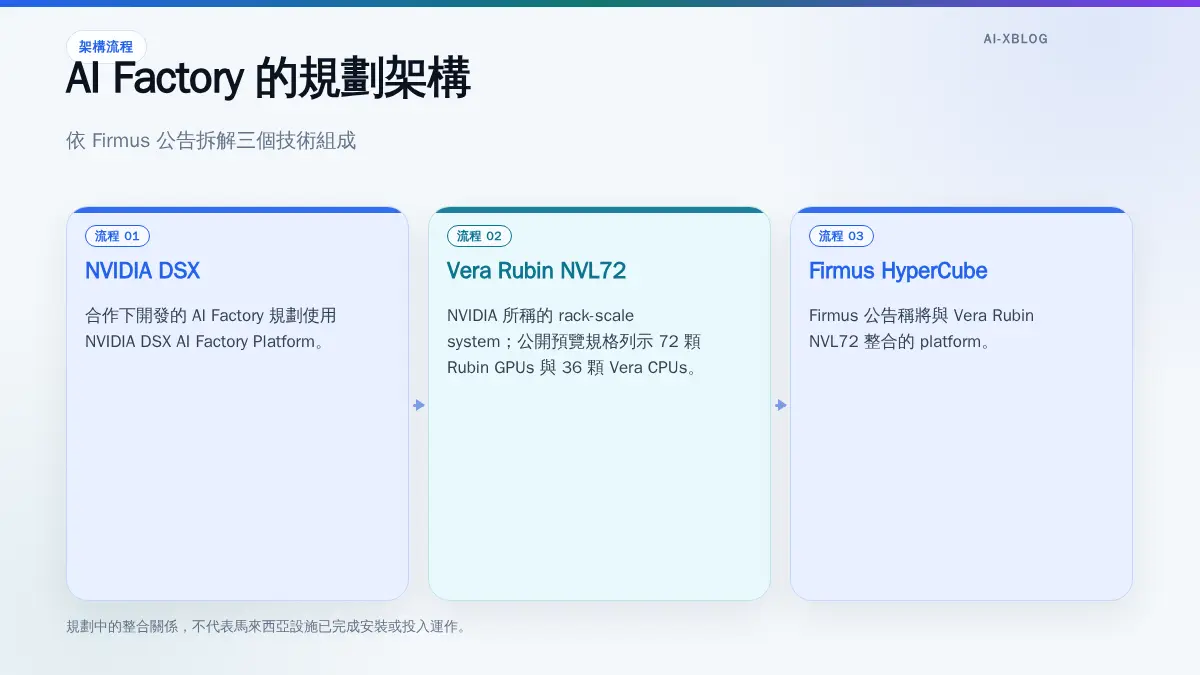Viewport: 1200px width, 675px height.
Task: Click the 流程 03 badge
Action: tap(841, 236)
